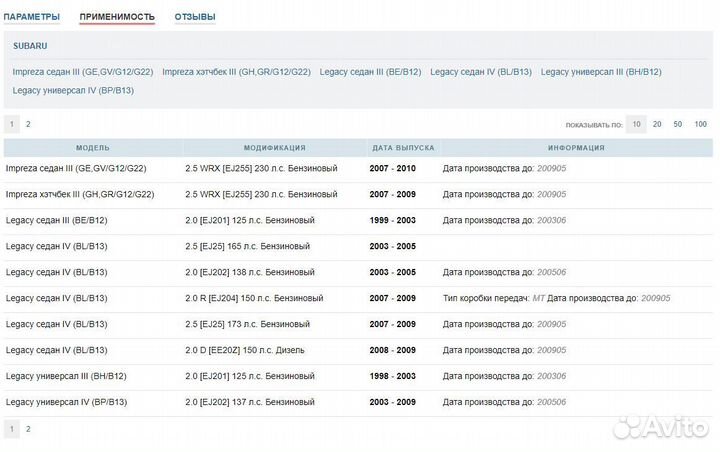Click the МОДЕЛЬ column header
The width and height of the screenshot is (720, 452).
point(92,147)
